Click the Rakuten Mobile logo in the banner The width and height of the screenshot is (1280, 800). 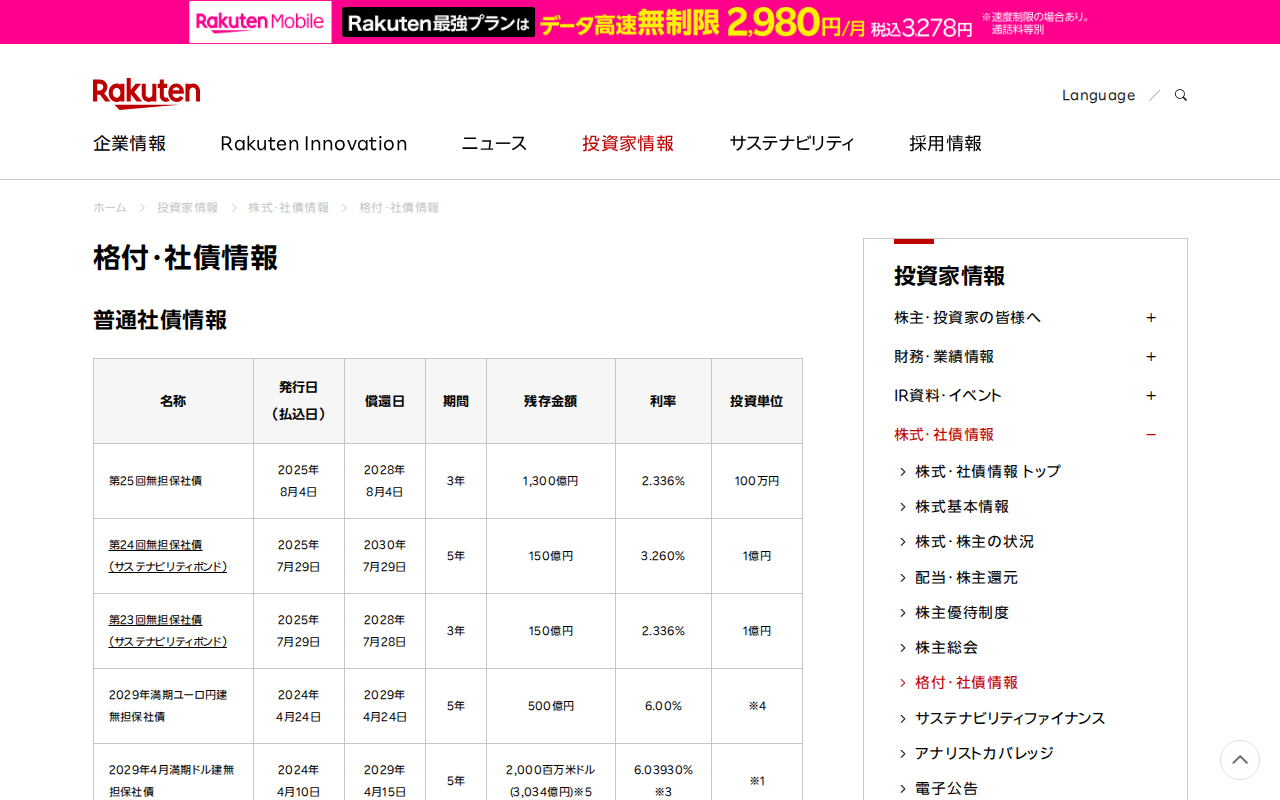259,21
